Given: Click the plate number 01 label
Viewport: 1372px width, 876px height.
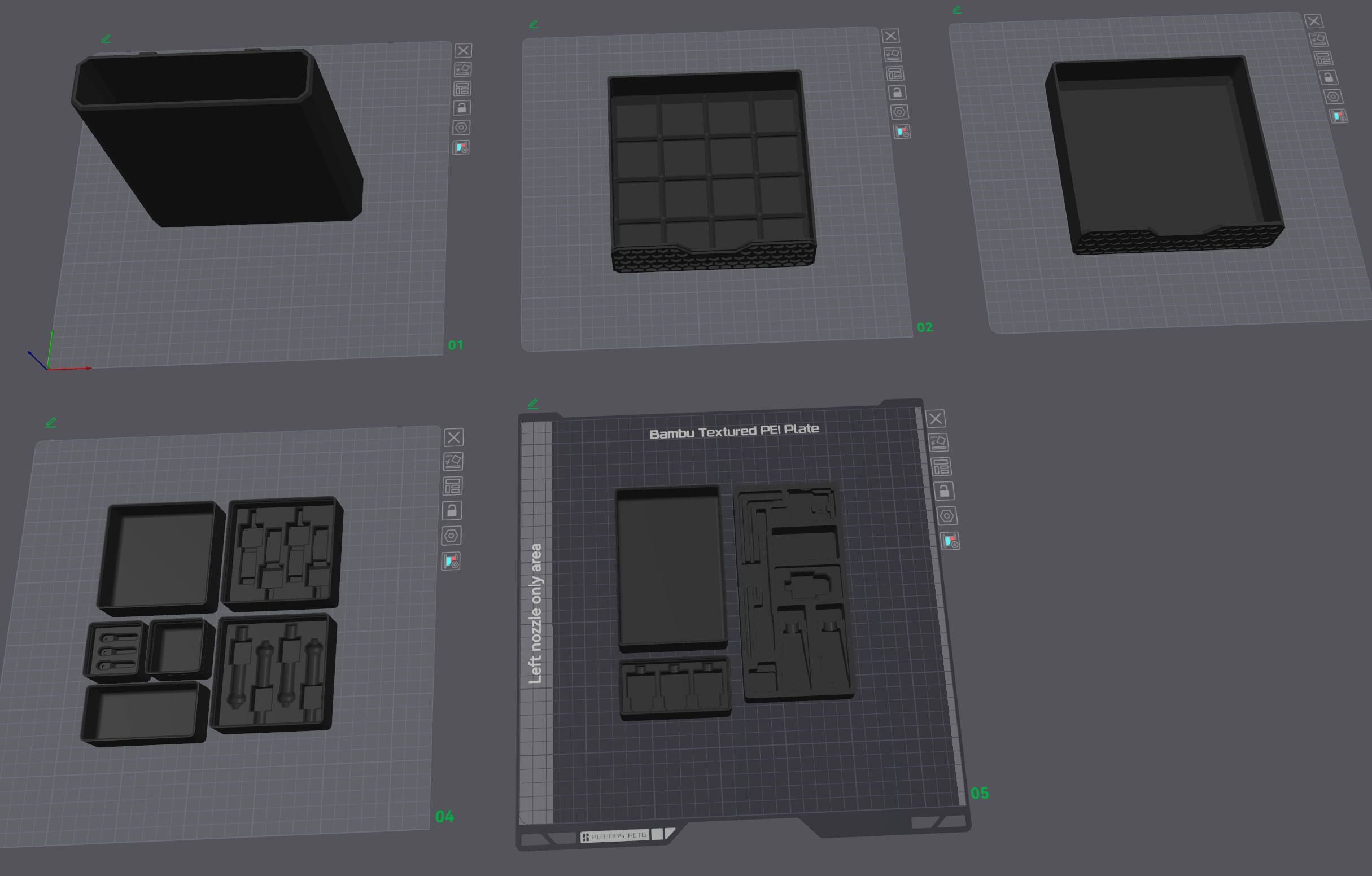Looking at the screenshot, I should (x=456, y=345).
